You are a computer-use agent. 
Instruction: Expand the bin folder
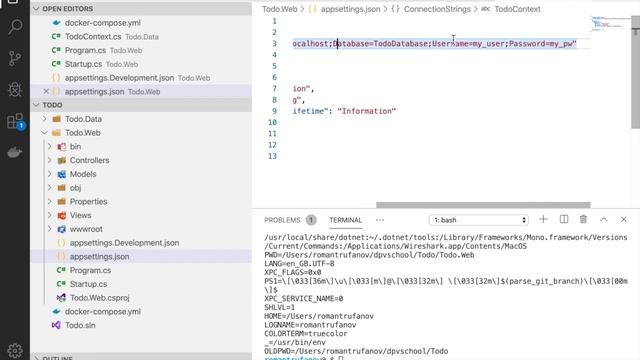click(x=50, y=147)
